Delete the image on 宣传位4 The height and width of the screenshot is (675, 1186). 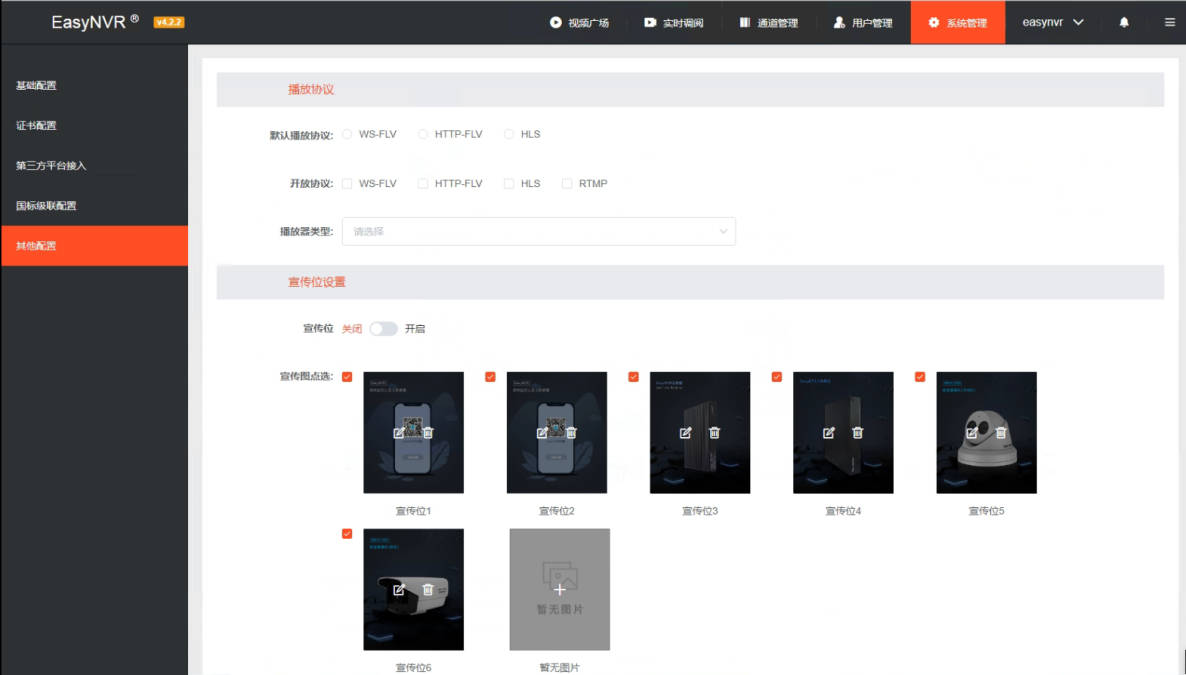(857, 433)
